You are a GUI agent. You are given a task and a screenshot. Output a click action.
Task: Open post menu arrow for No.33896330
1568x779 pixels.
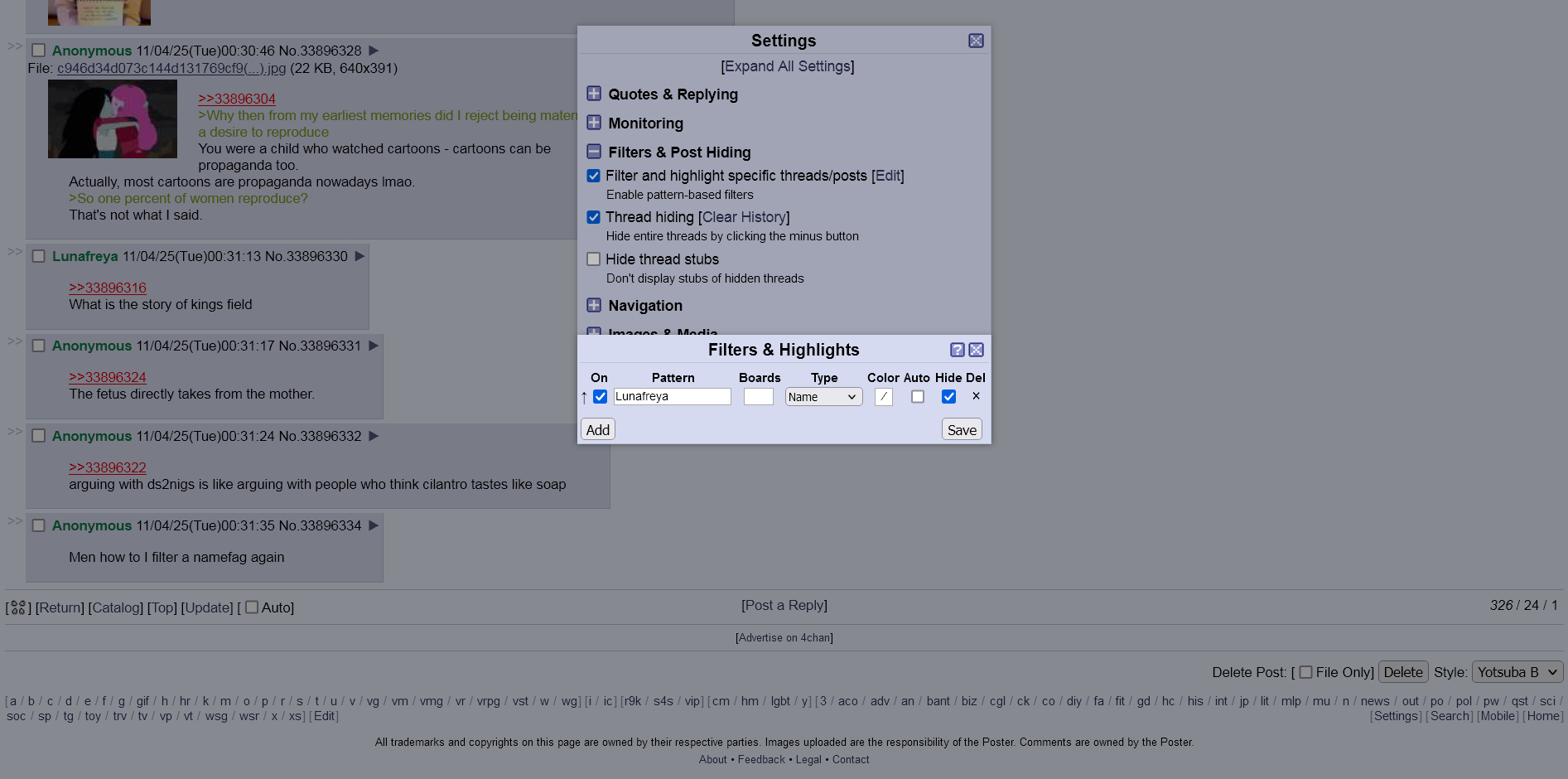click(x=359, y=256)
